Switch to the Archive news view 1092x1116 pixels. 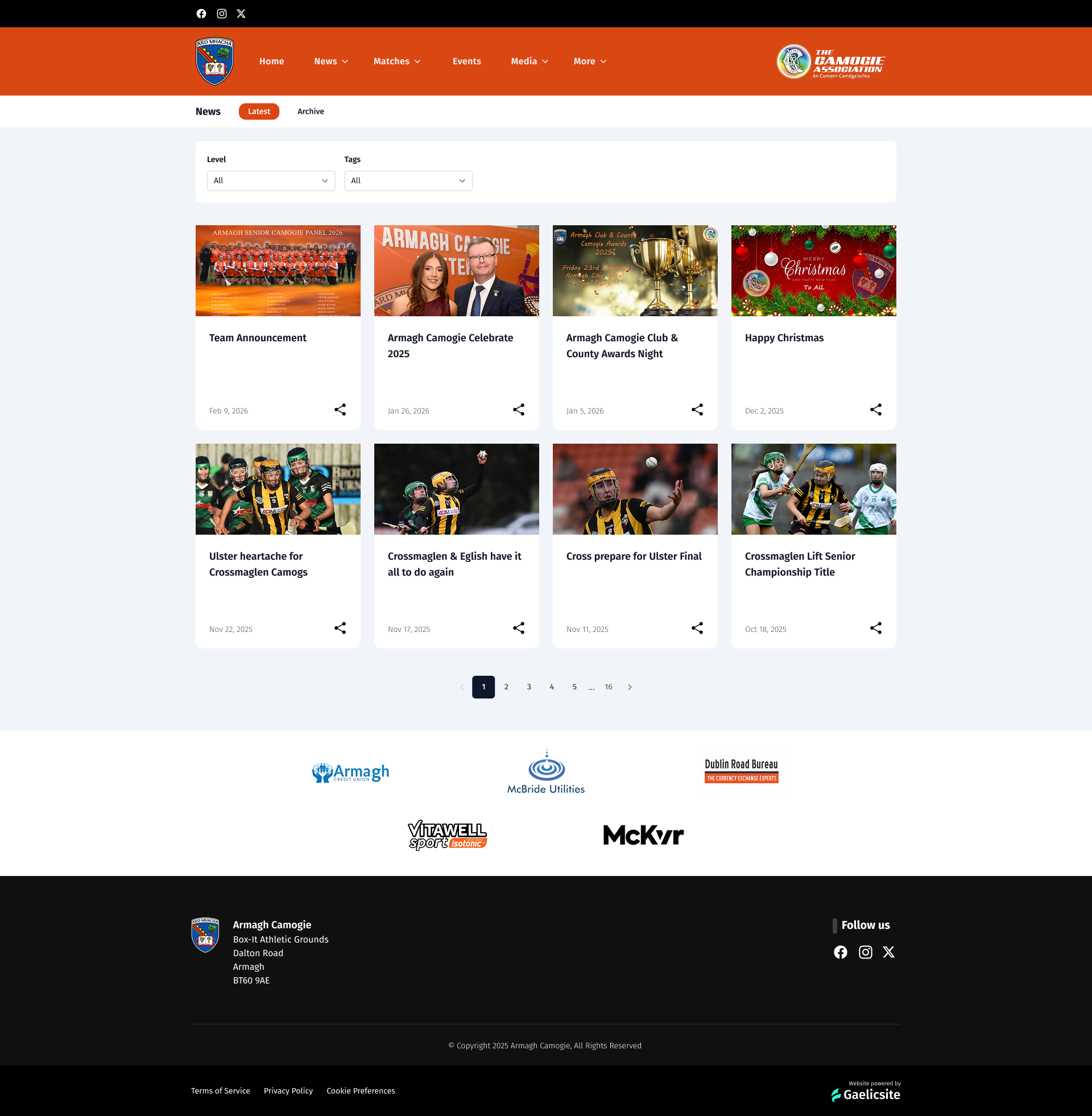(311, 111)
